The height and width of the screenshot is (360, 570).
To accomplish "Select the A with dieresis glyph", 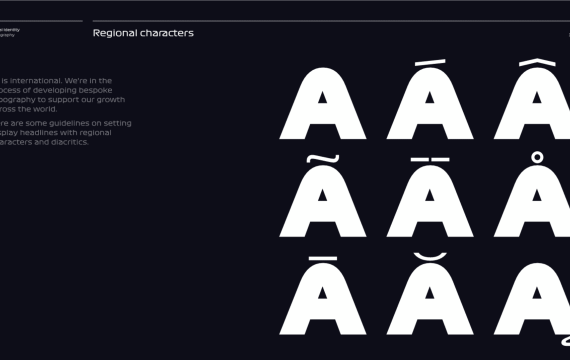I will [x=430, y=197].
